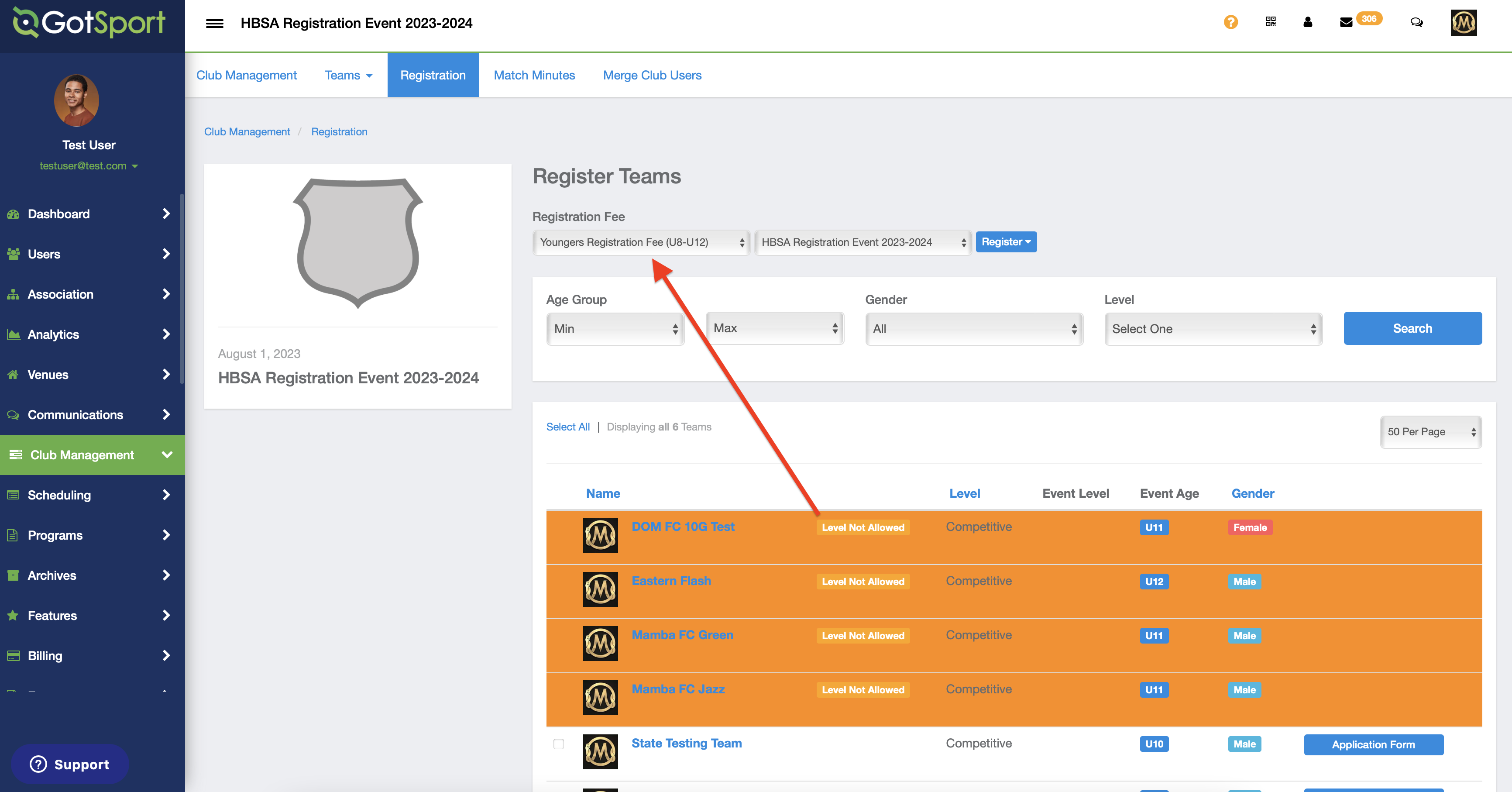Click the 306 unread messages badge

coord(1369,19)
